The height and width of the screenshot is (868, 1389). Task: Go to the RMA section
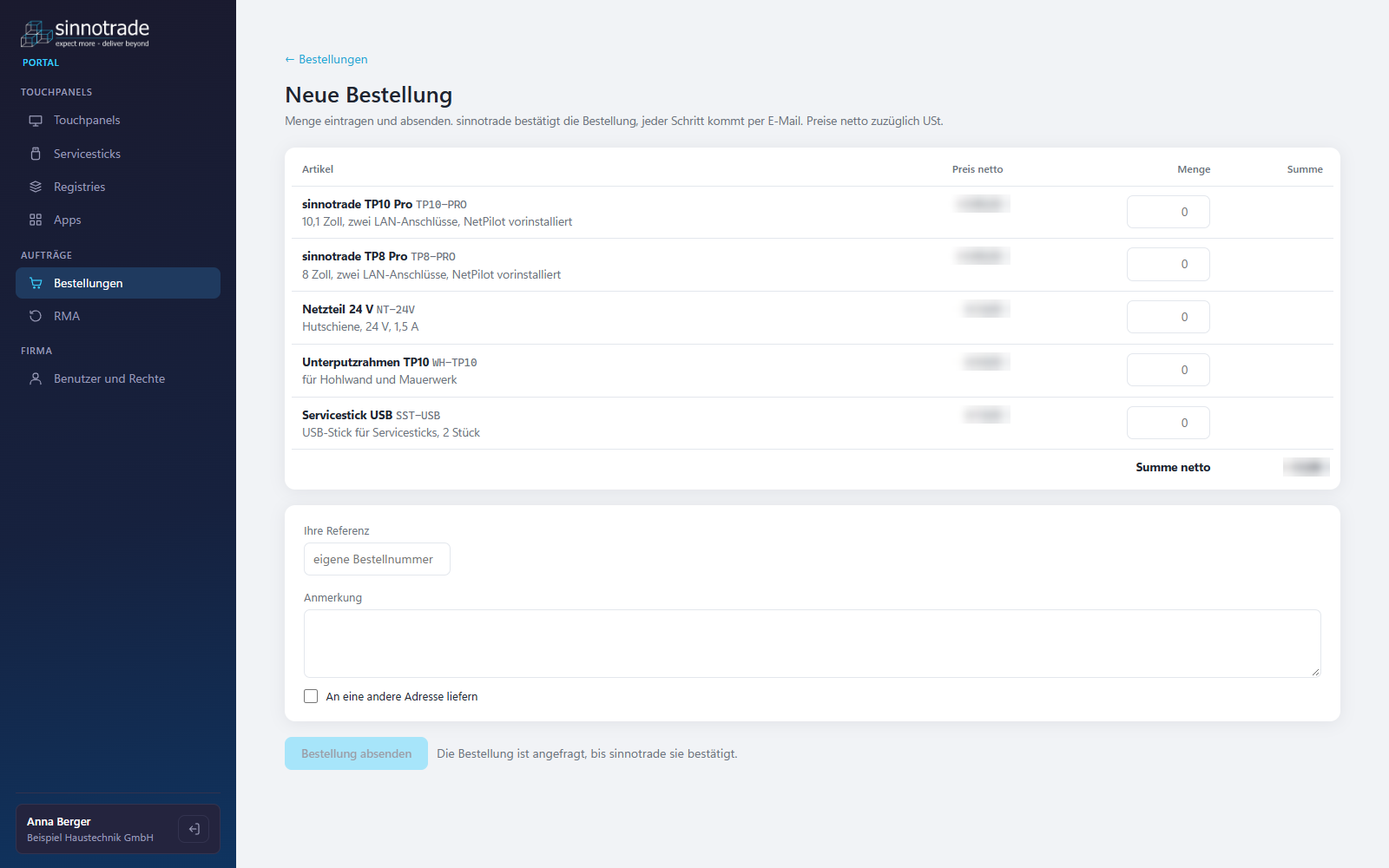(118, 316)
